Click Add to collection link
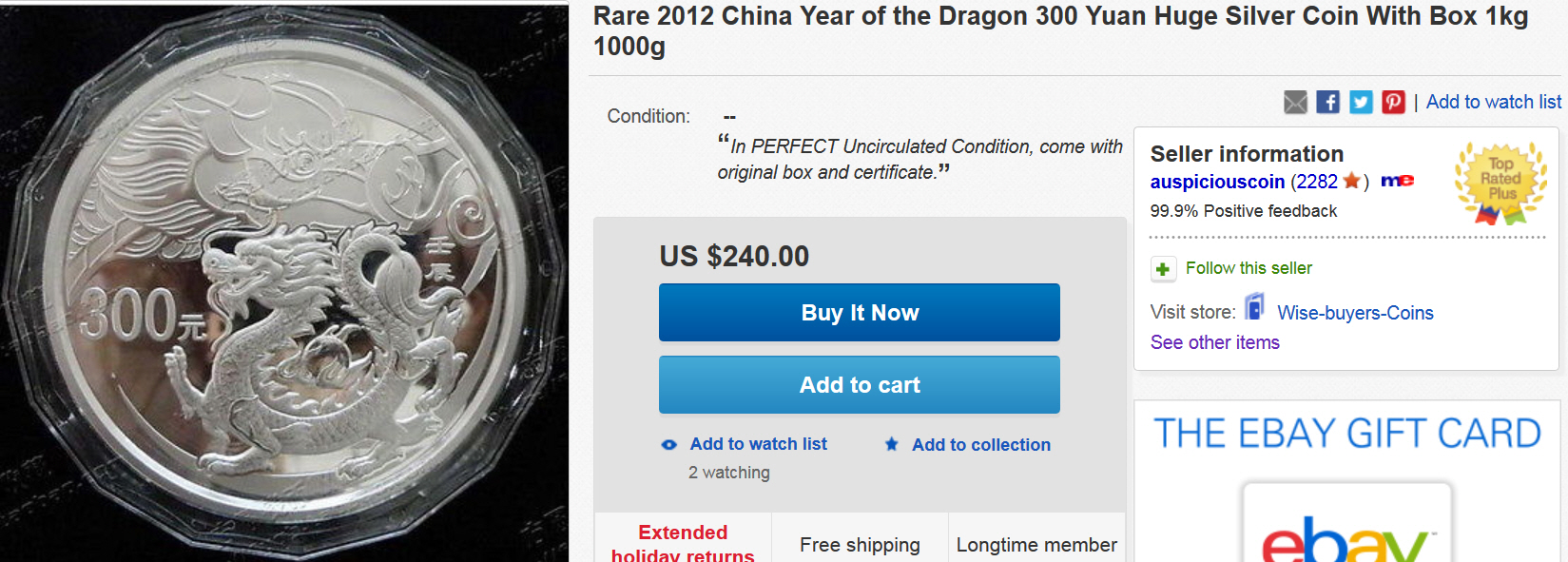Viewport: 1568px width, 562px height. [x=980, y=444]
